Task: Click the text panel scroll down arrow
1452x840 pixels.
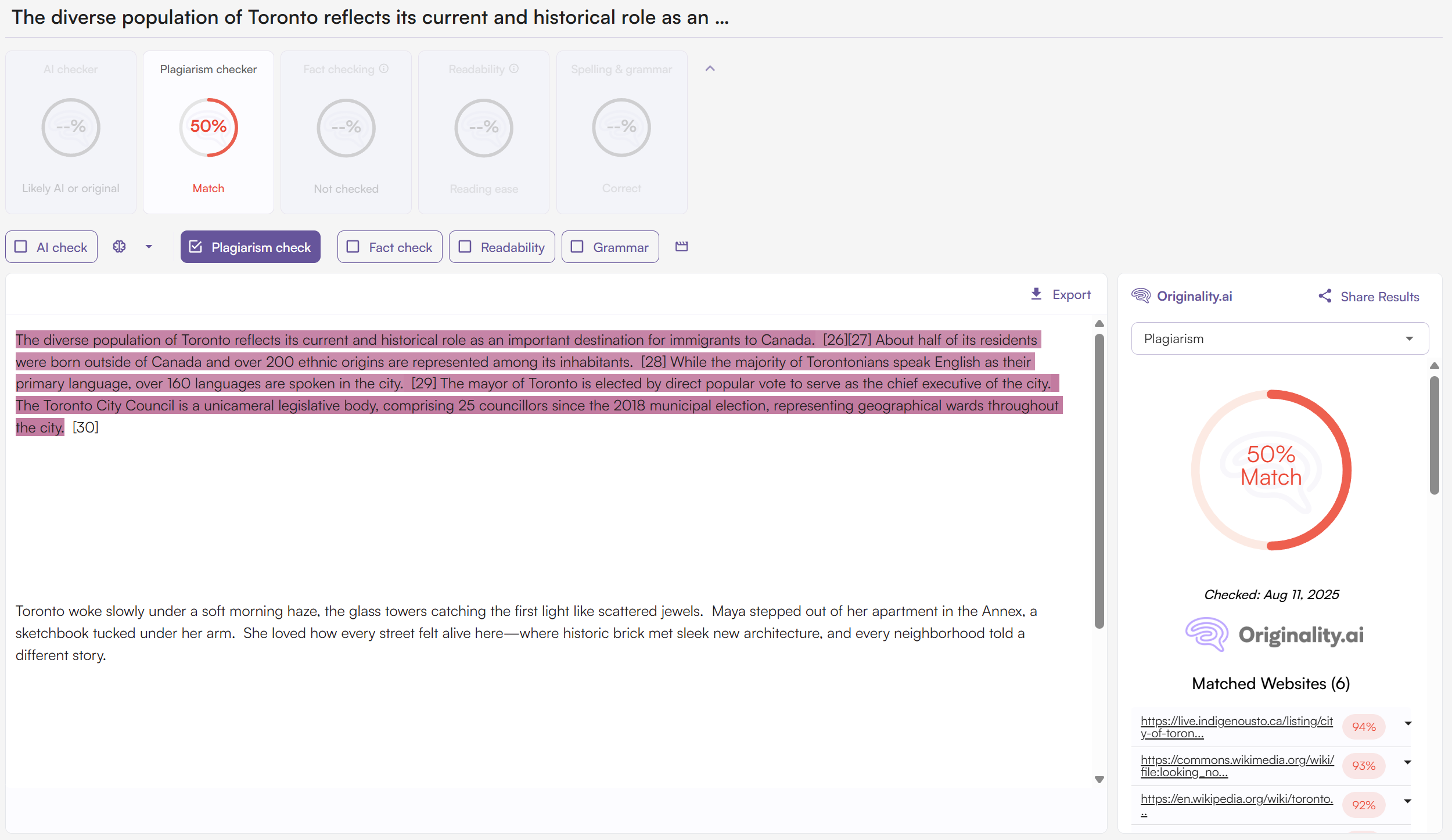Action: coord(1099,780)
